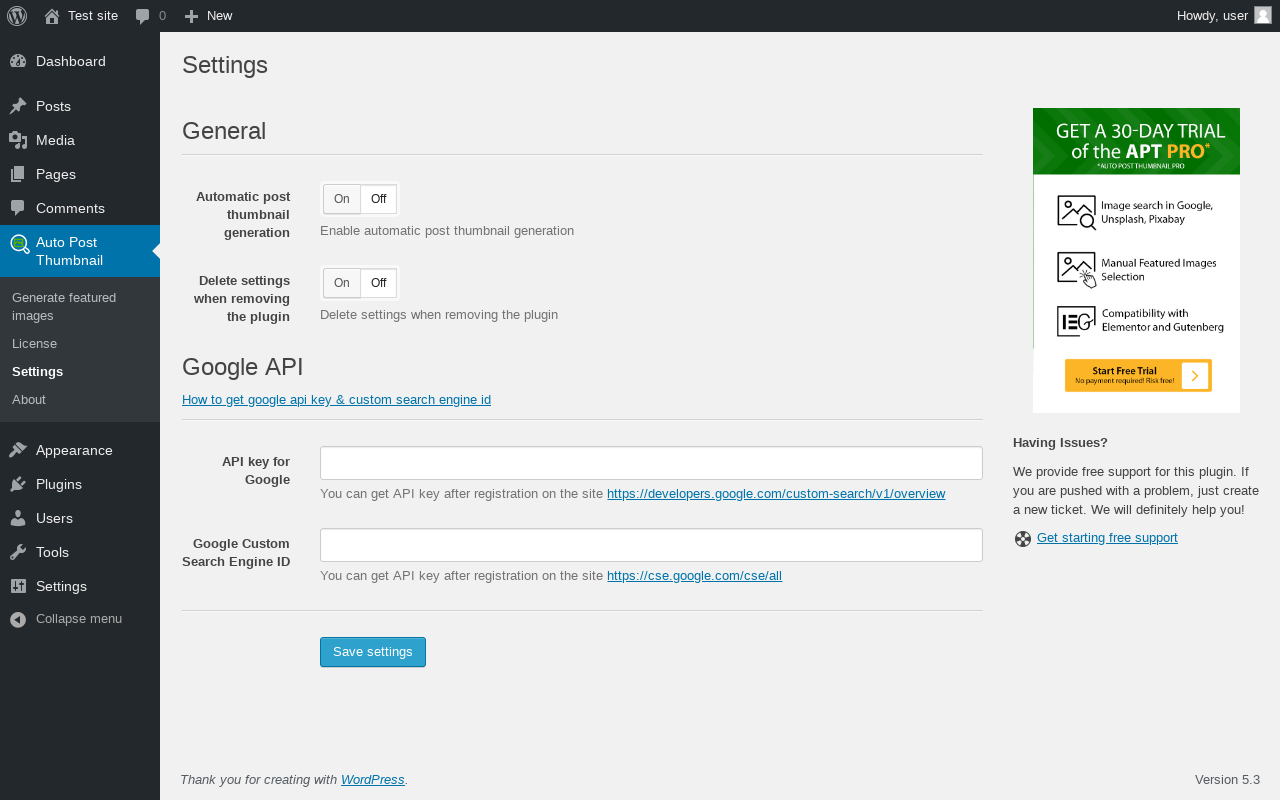Open the Howdy, user account menu
Viewport: 1280px width, 800px height.
(x=1212, y=16)
